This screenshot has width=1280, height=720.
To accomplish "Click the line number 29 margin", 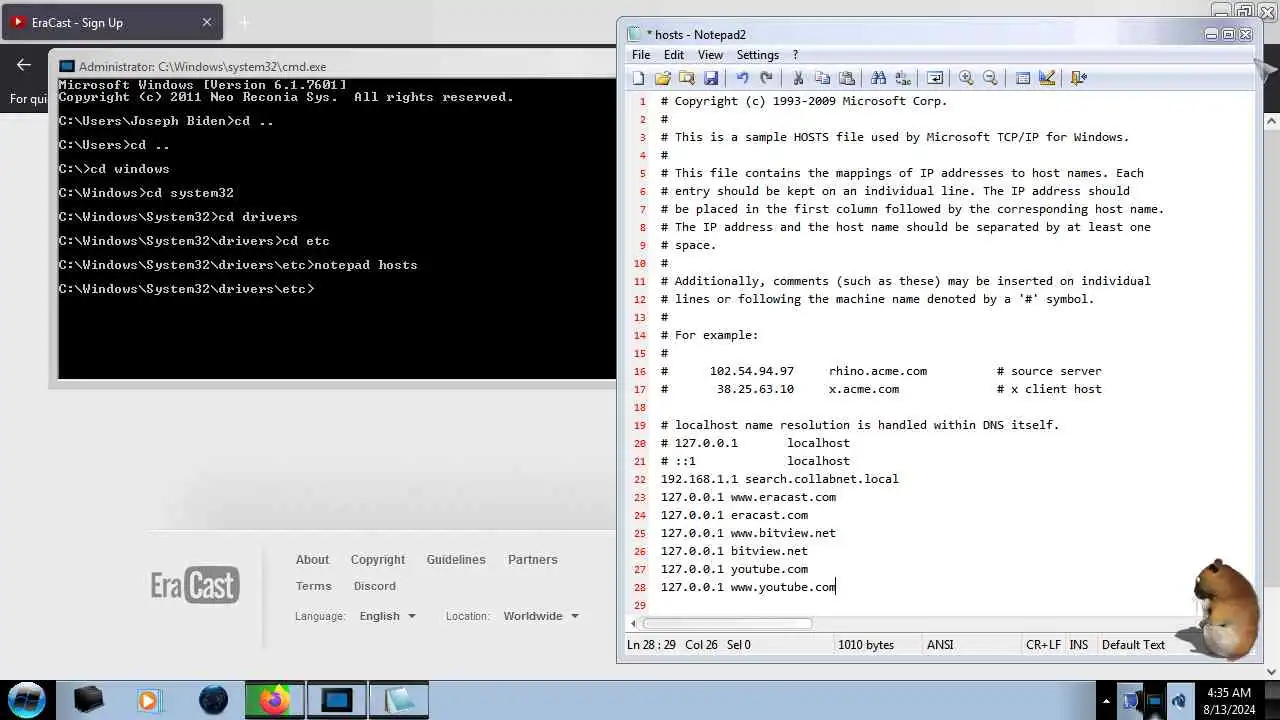I will click(x=640, y=605).
